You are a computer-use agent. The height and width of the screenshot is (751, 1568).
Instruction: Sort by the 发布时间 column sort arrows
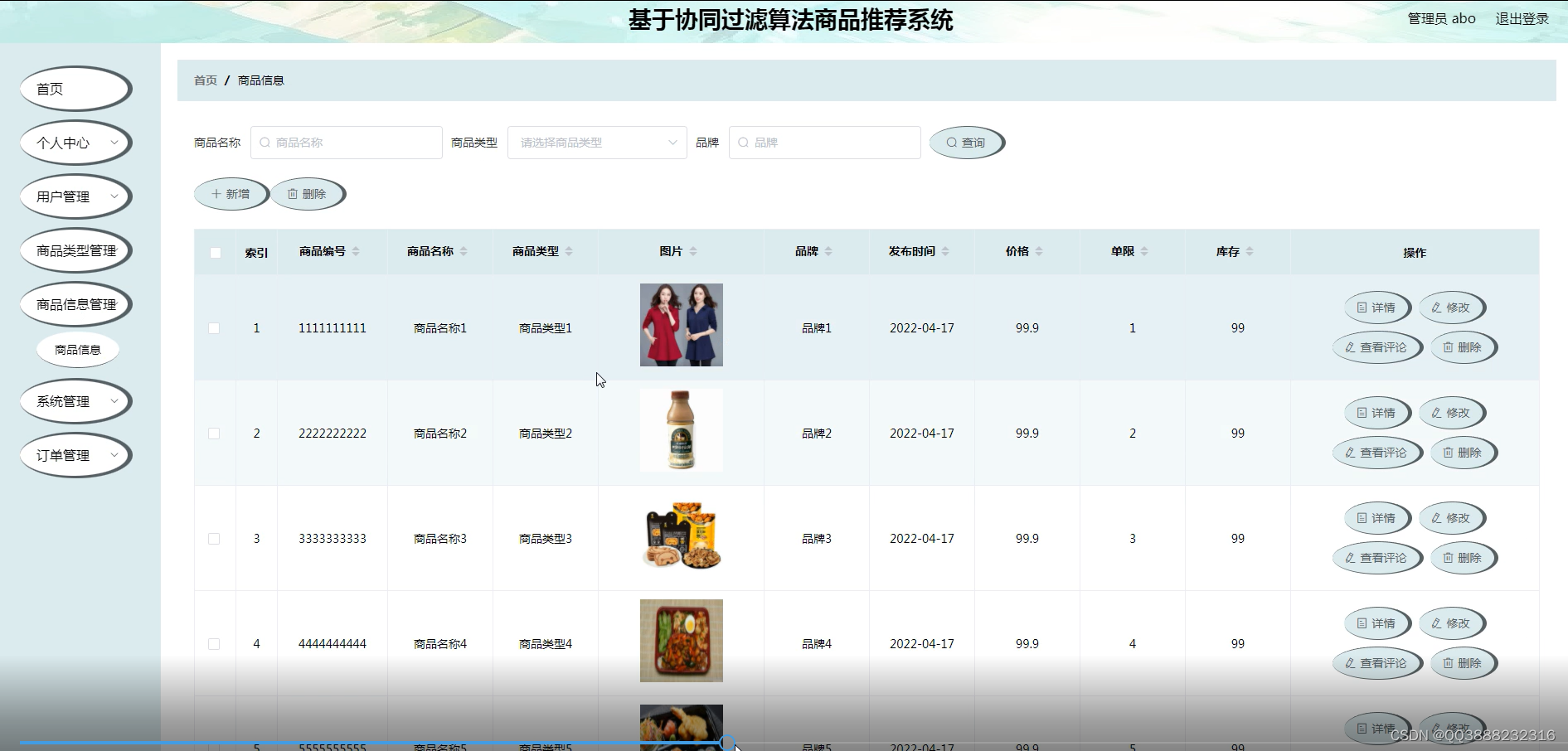(x=945, y=251)
